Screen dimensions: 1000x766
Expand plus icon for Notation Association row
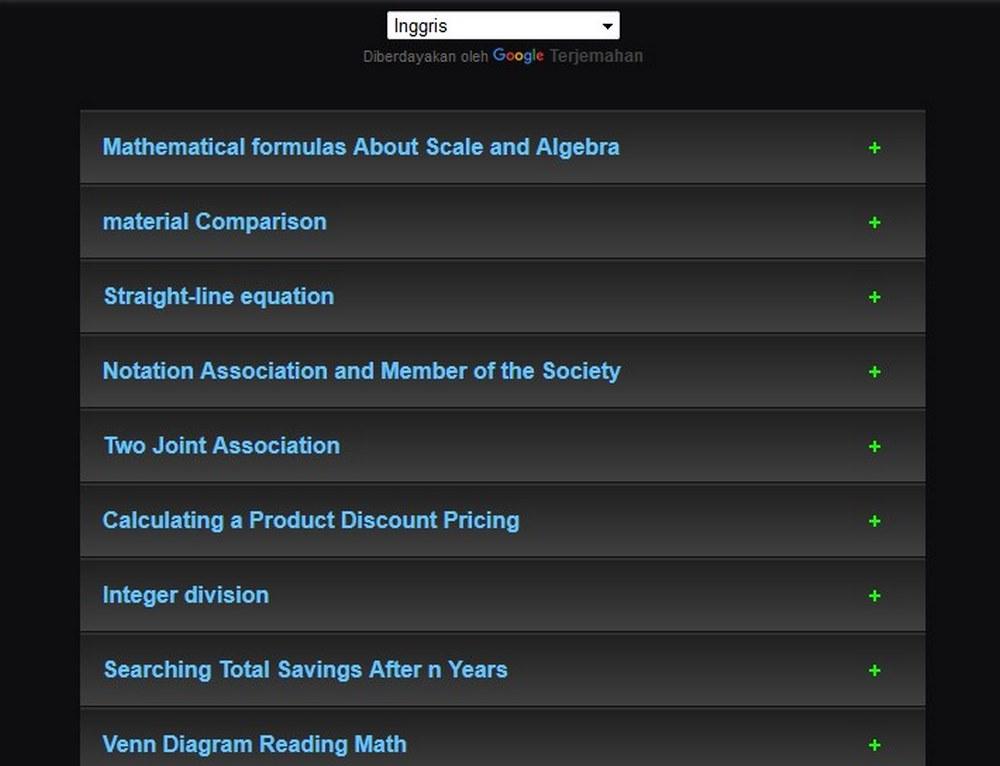[874, 372]
